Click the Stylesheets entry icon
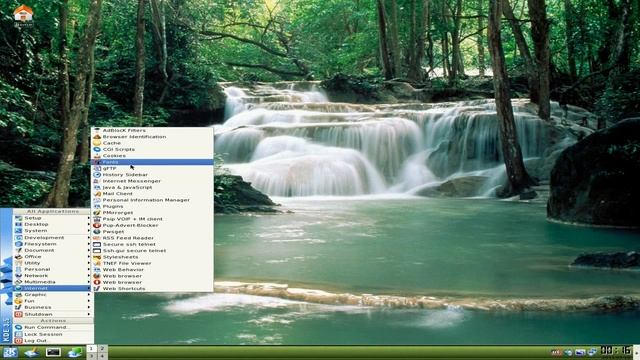 [x=97, y=257]
